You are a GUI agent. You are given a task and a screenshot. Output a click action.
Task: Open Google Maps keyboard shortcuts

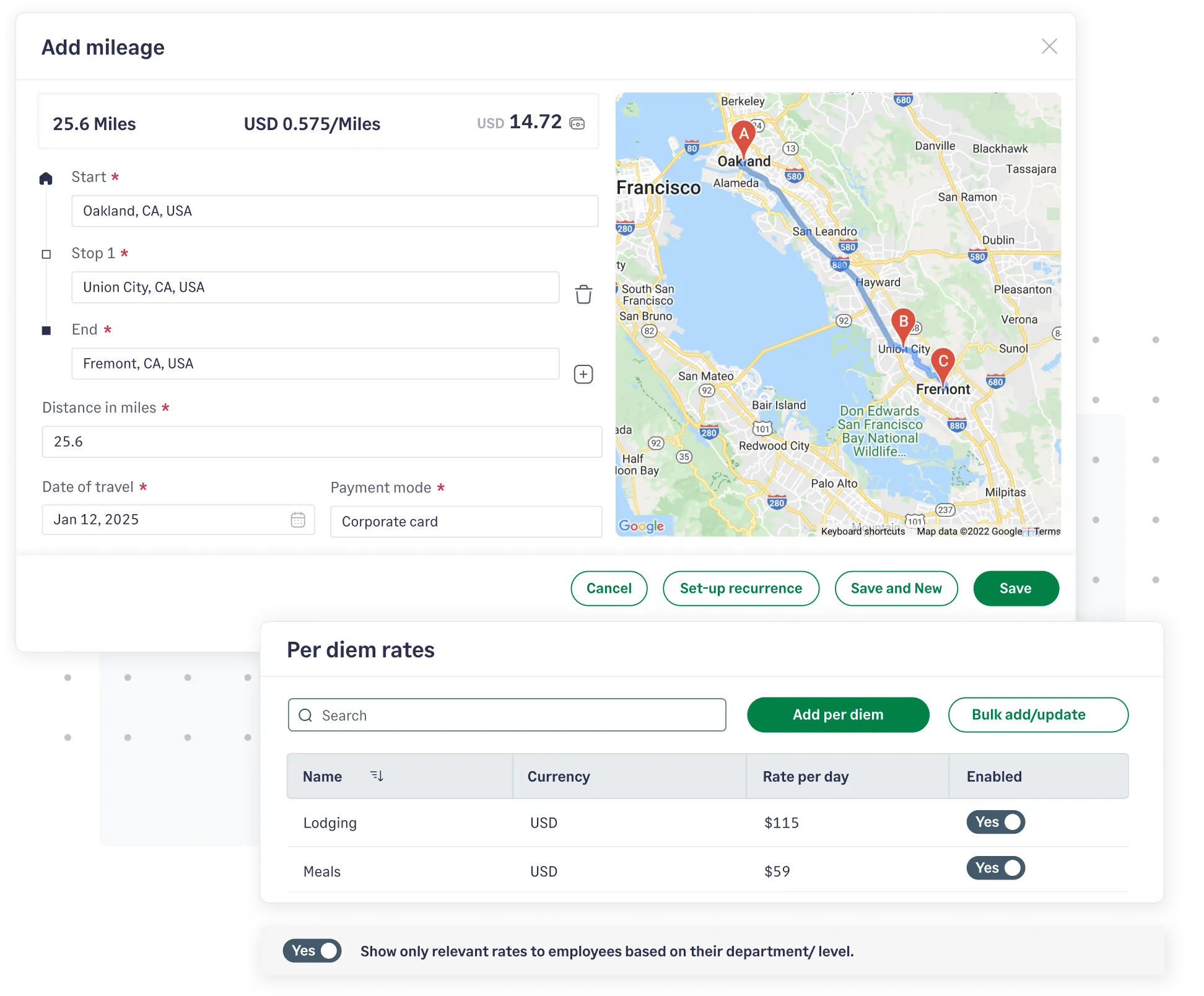[x=865, y=531]
